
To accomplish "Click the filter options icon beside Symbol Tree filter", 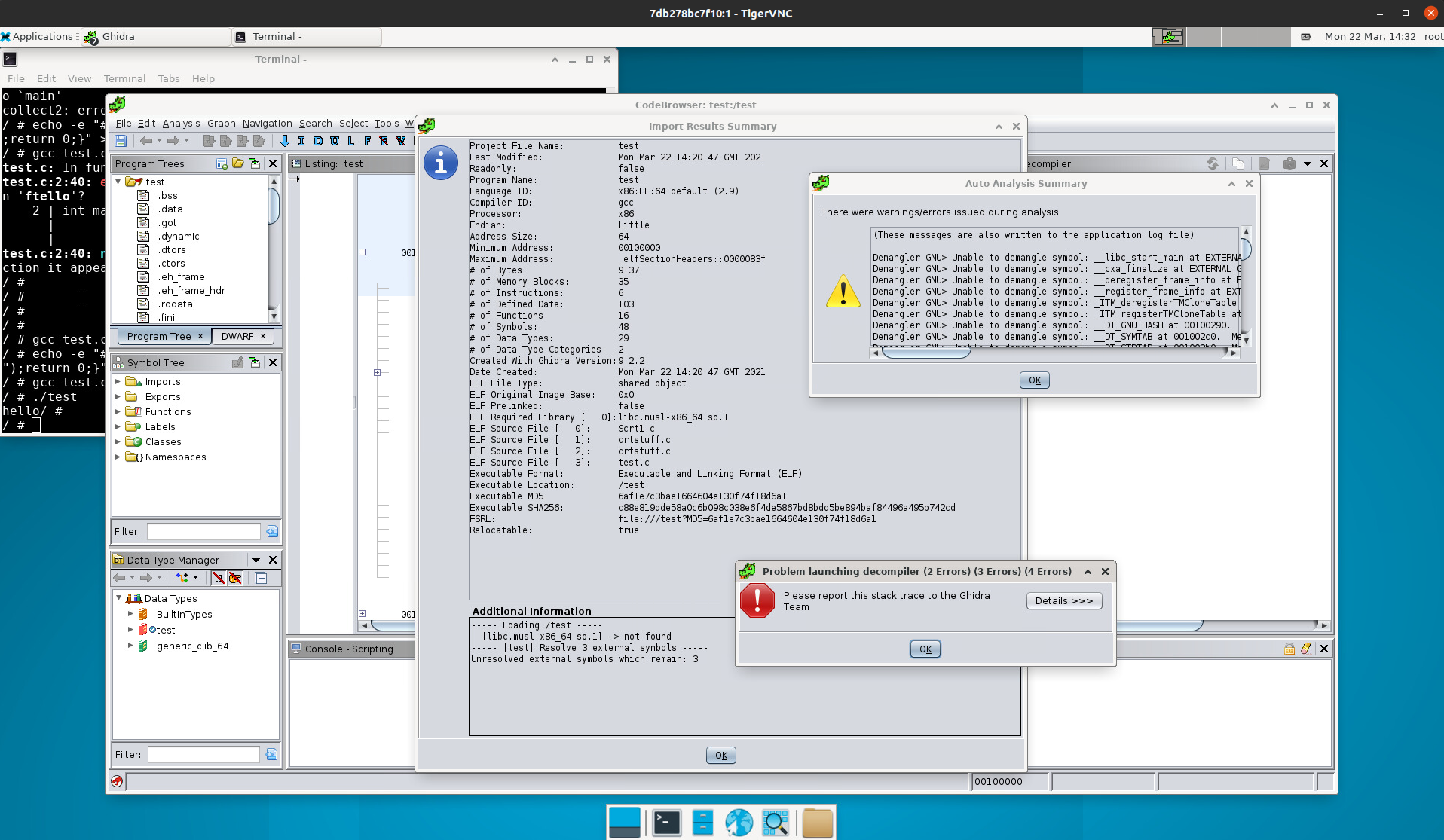I will coord(271,531).
